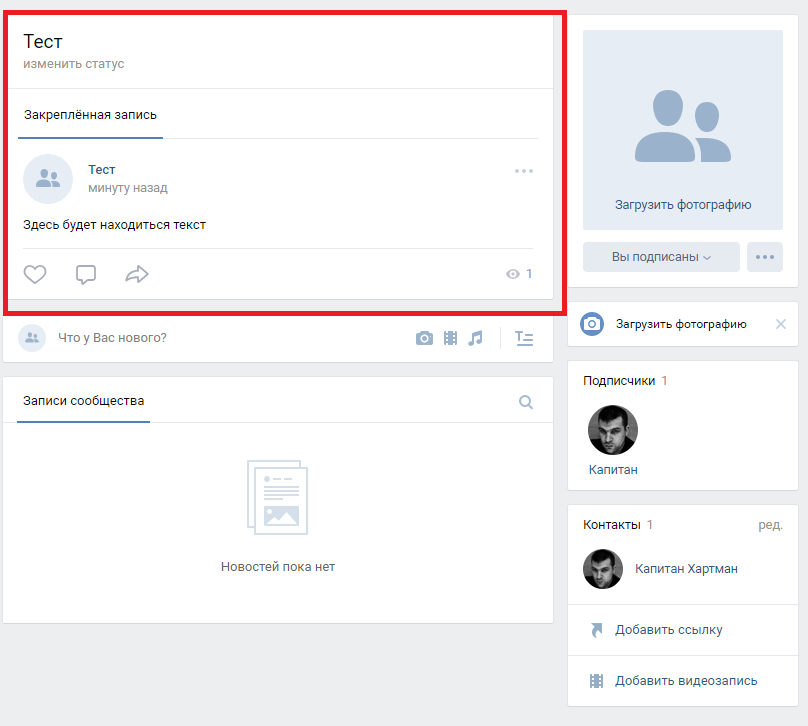
Task: Click contact name Капитан Хартман
Action: [686, 569]
